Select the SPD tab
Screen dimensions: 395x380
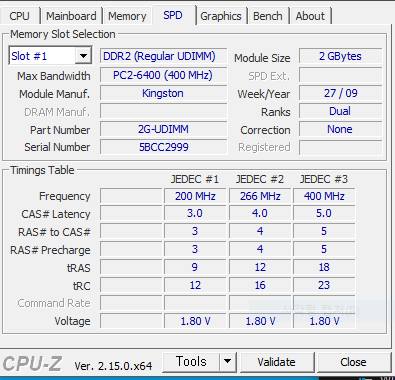(x=173, y=15)
